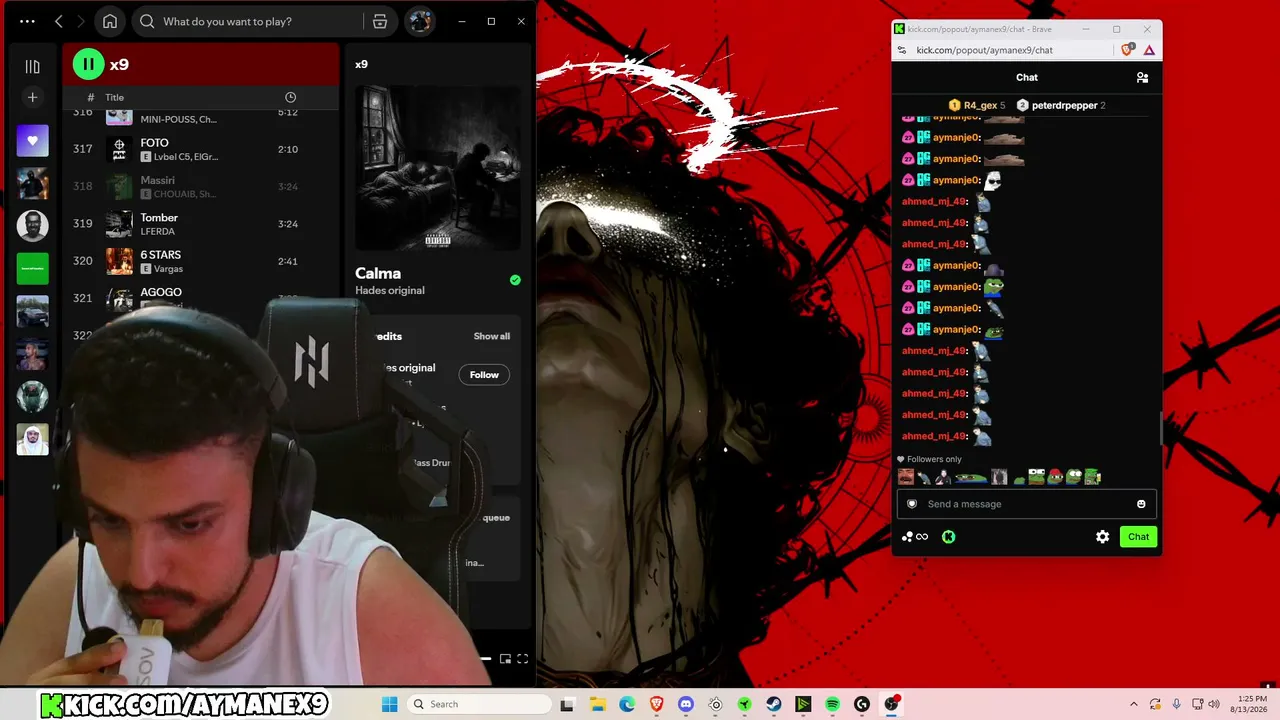Image resolution: width=1280 pixels, height=720 pixels.
Task: Select track 317 FOTO
Action: pyautogui.click(x=201, y=149)
